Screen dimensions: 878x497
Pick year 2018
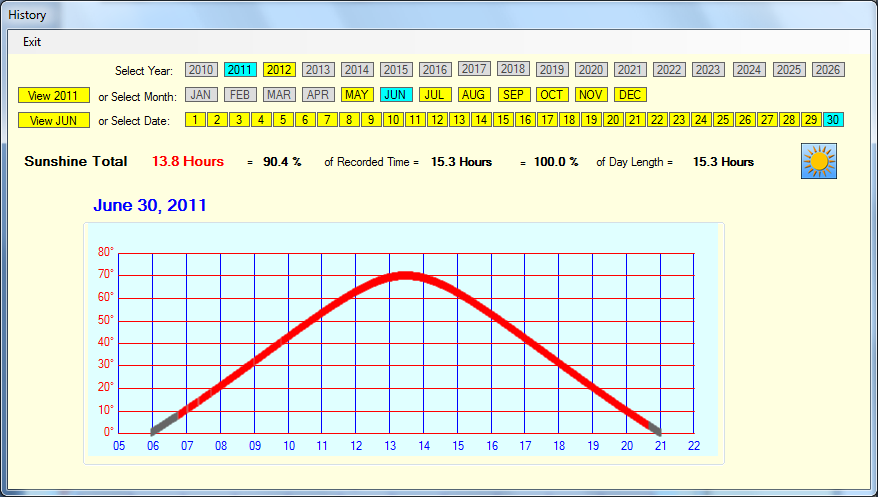513,68
